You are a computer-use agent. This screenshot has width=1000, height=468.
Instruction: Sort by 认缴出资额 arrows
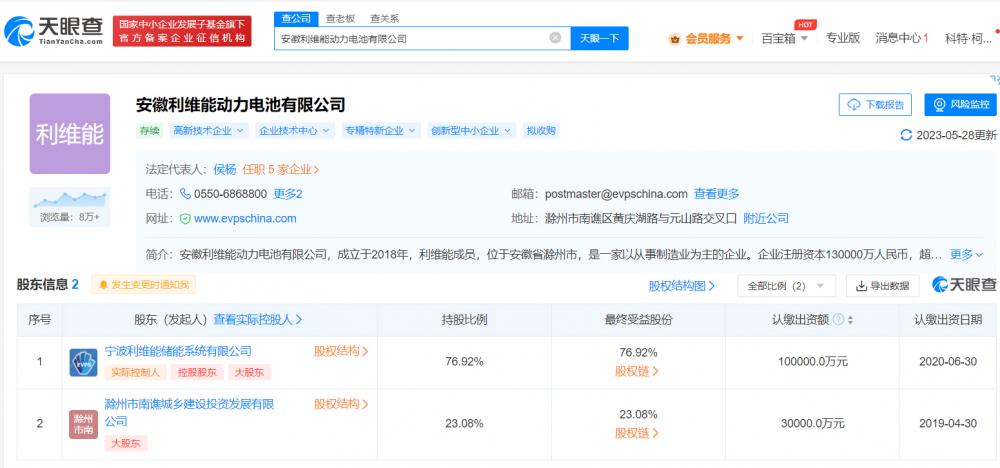click(x=850, y=319)
